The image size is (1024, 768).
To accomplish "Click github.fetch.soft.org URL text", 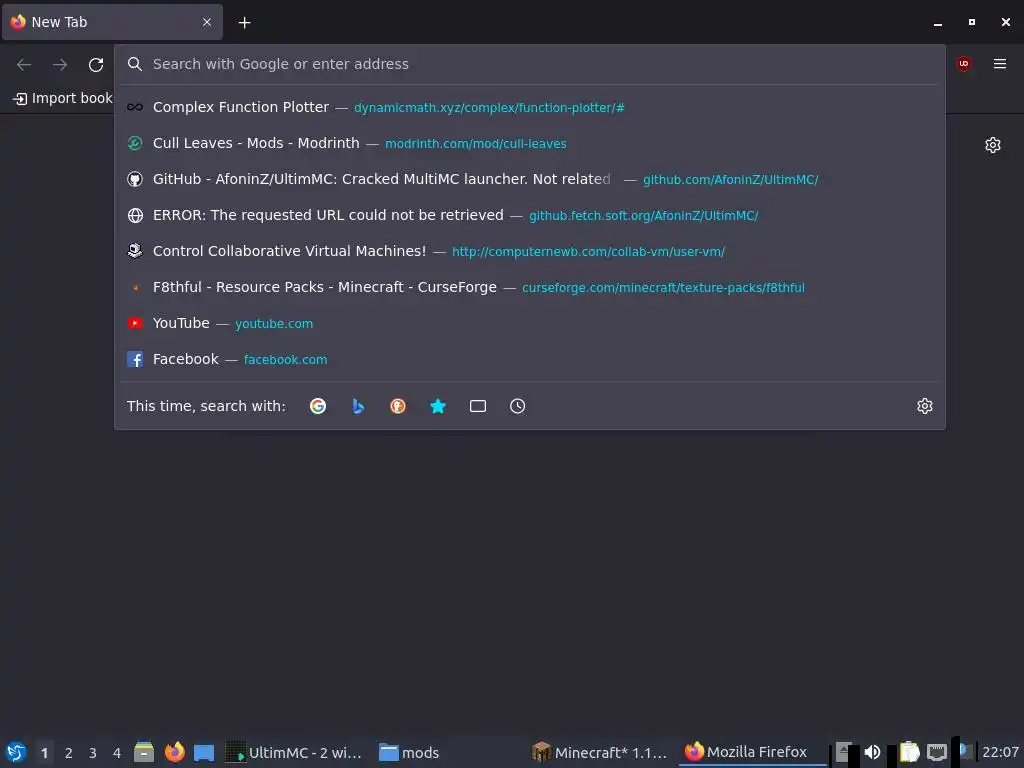I will click(x=643, y=216).
